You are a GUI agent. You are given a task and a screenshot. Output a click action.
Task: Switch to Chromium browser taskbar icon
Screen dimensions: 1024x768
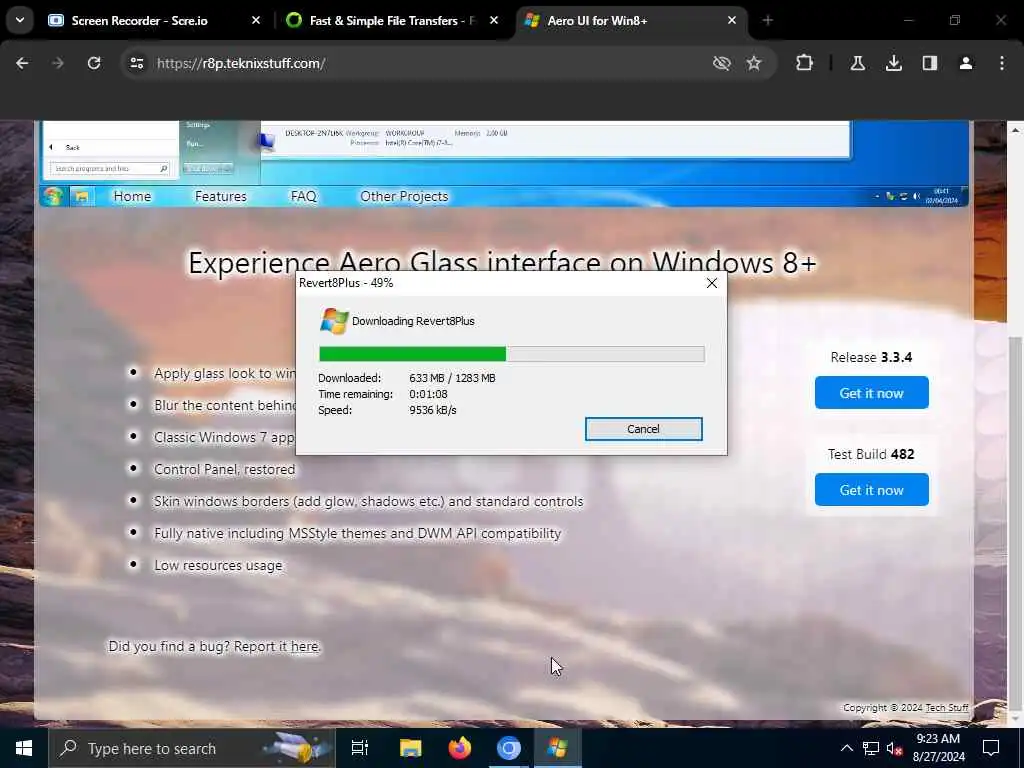point(509,748)
